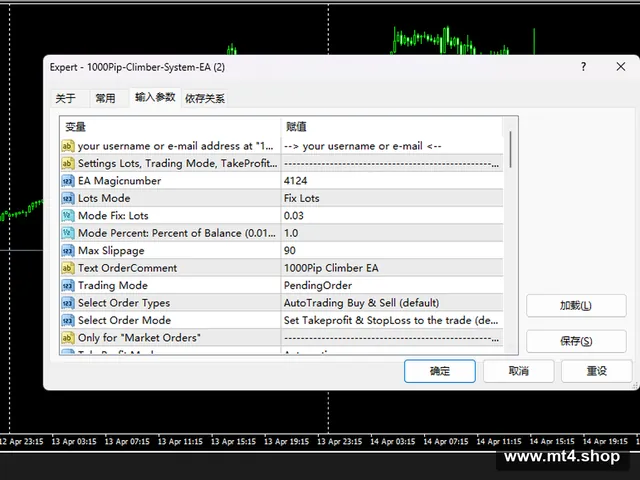Viewport: 640px width, 480px height.
Task: Select the "EA Magicnumber" variable label
Action: (x=120, y=181)
